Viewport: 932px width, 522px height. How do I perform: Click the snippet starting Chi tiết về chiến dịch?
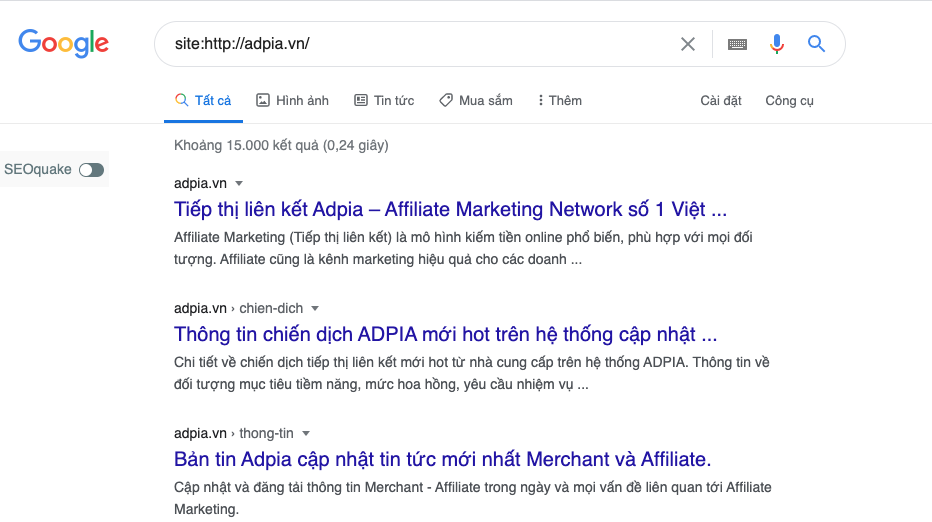(x=471, y=373)
